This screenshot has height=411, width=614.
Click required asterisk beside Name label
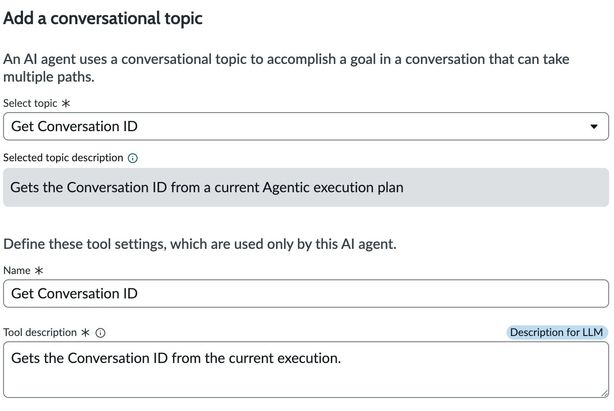pyautogui.click(x=40, y=270)
